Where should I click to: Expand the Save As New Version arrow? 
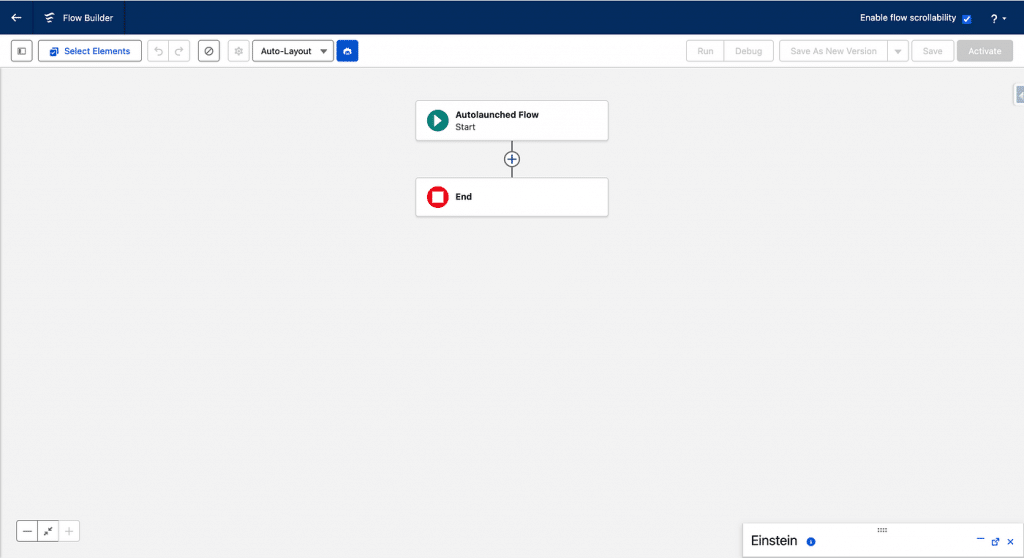(x=896, y=51)
